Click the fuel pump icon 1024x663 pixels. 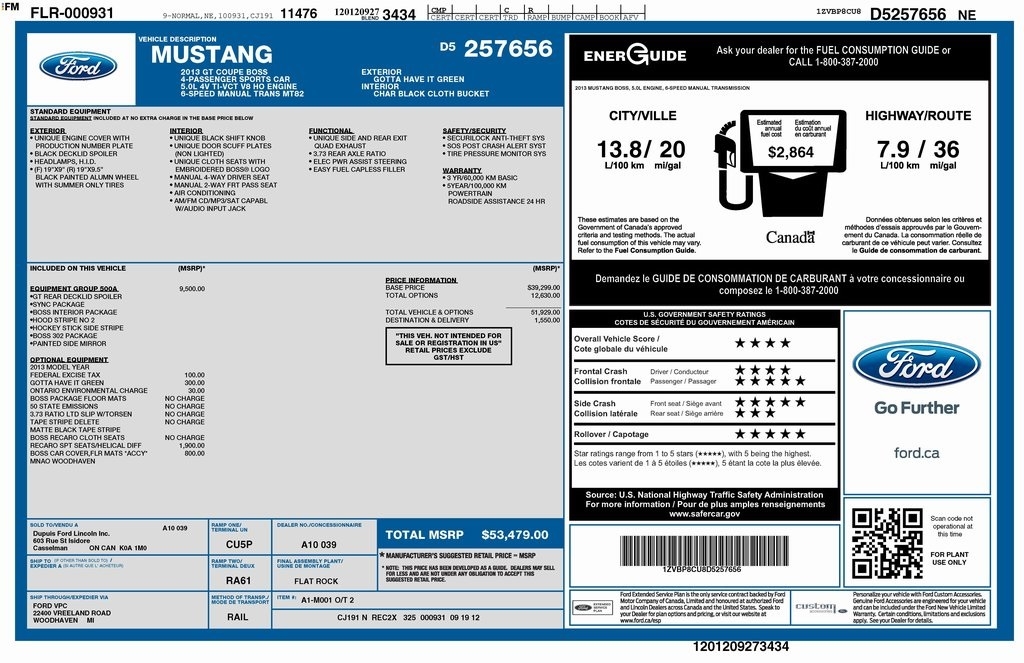click(733, 170)
